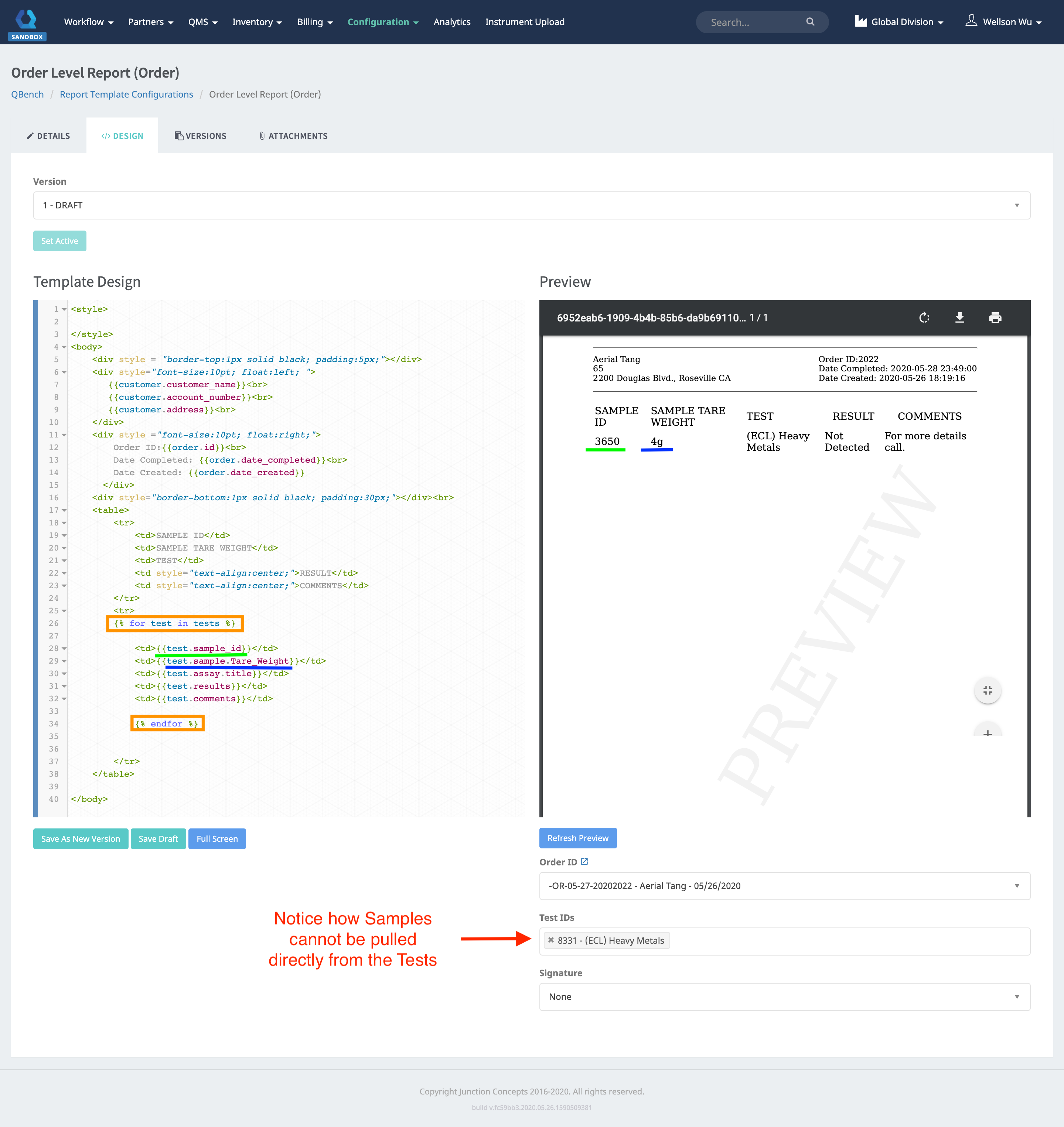Save the template as a new version
The image size is (1064, 1127).
coord(81,838)
